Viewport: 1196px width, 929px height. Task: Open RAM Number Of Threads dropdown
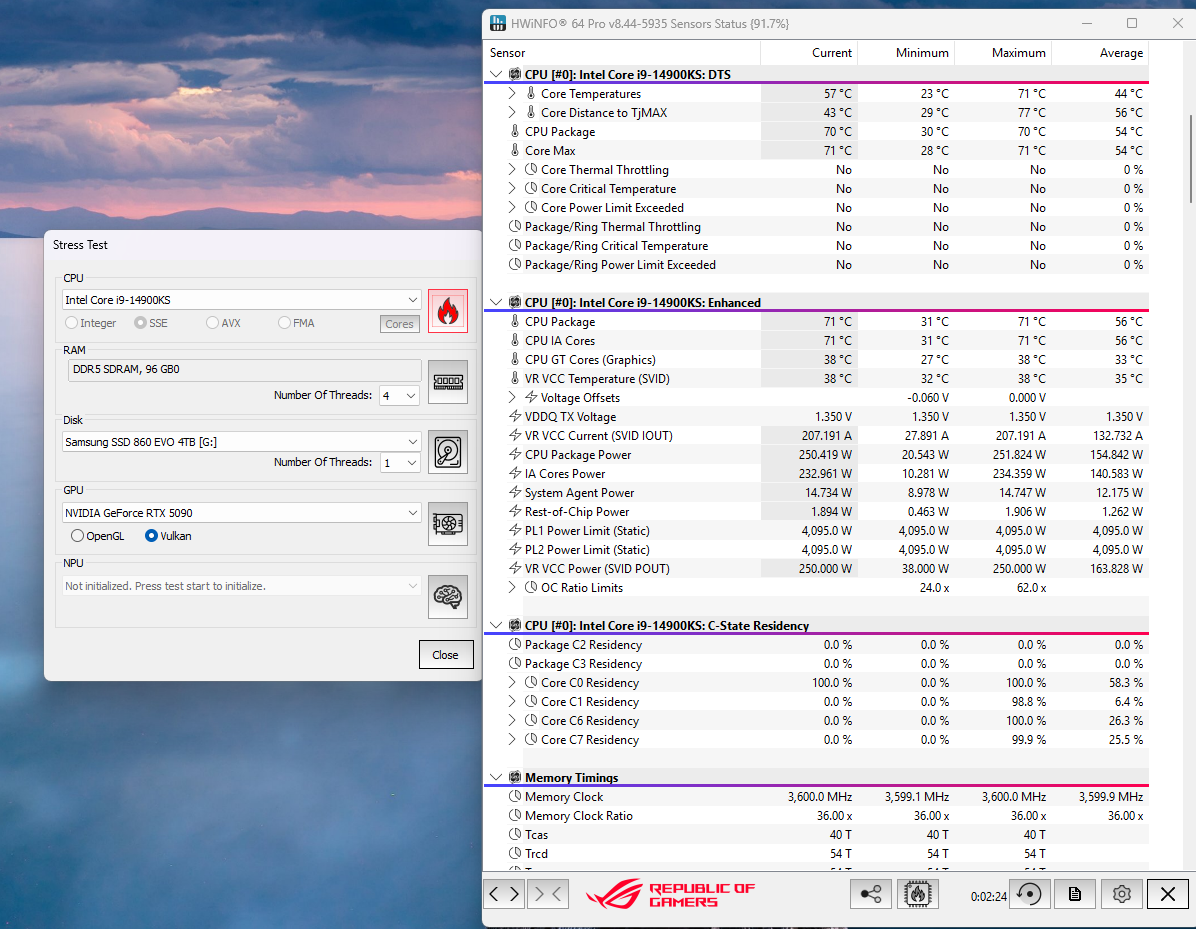(x=400, y=395)
